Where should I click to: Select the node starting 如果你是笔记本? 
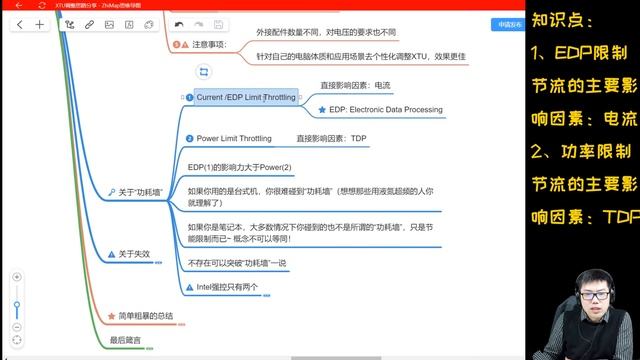[x=310, y=233]
